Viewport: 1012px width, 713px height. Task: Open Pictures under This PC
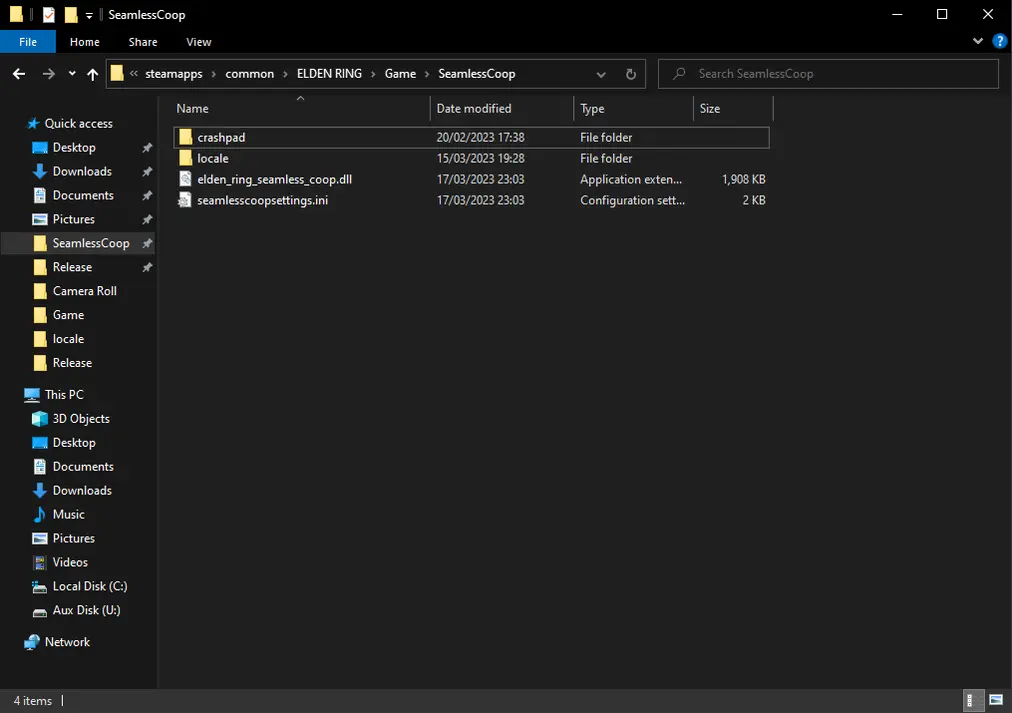(x=74, y=538)
